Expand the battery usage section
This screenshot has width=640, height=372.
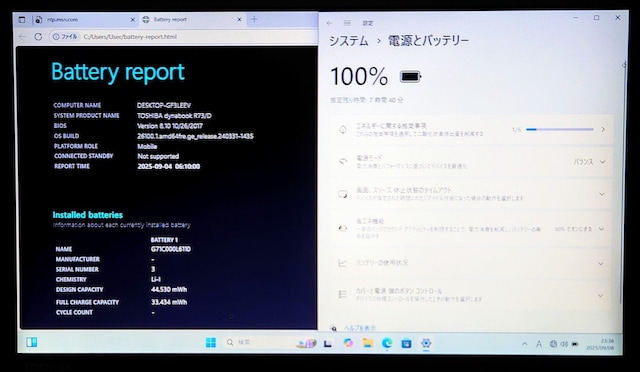pyautogui.click(x=601, y=263)
